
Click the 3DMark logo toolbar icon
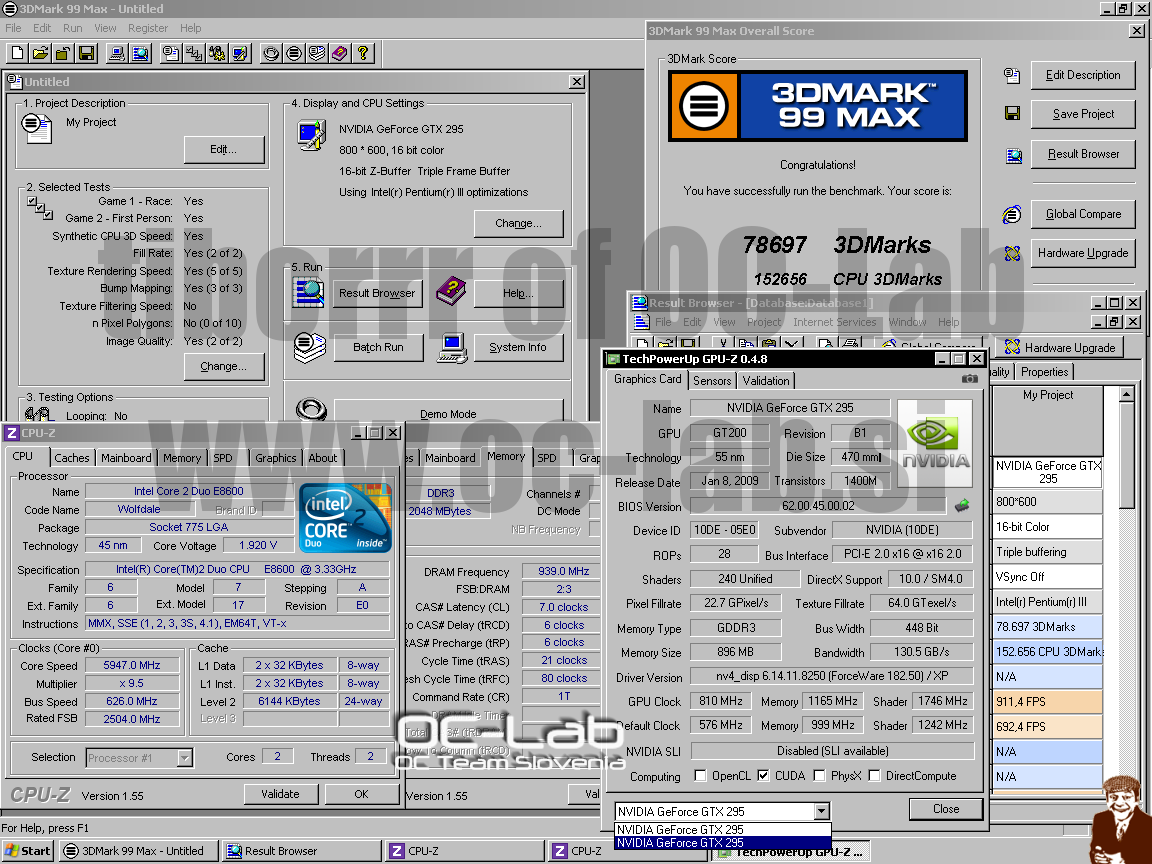pos(294,54)
